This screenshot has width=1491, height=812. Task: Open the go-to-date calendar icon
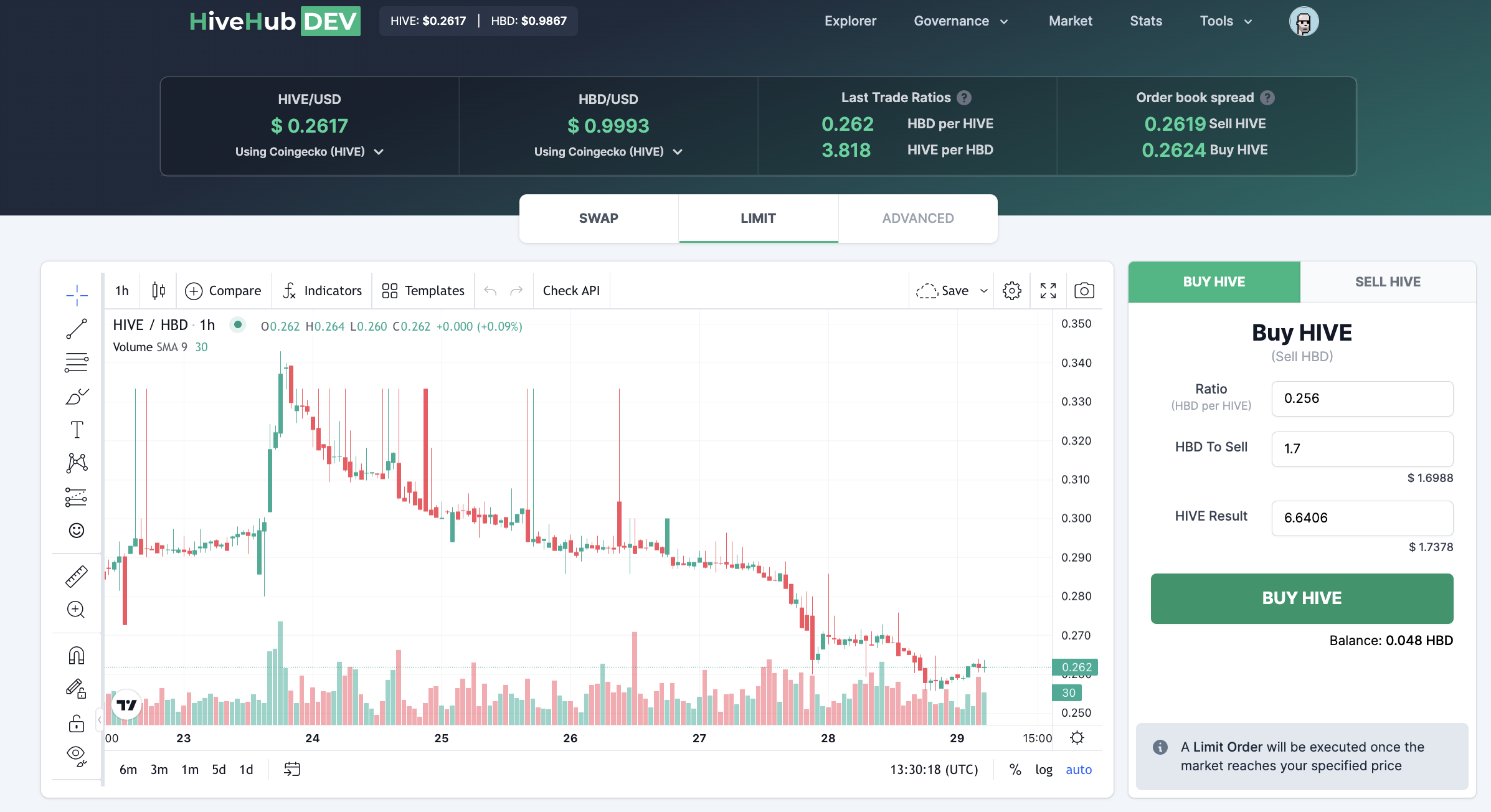click(292, 770)
